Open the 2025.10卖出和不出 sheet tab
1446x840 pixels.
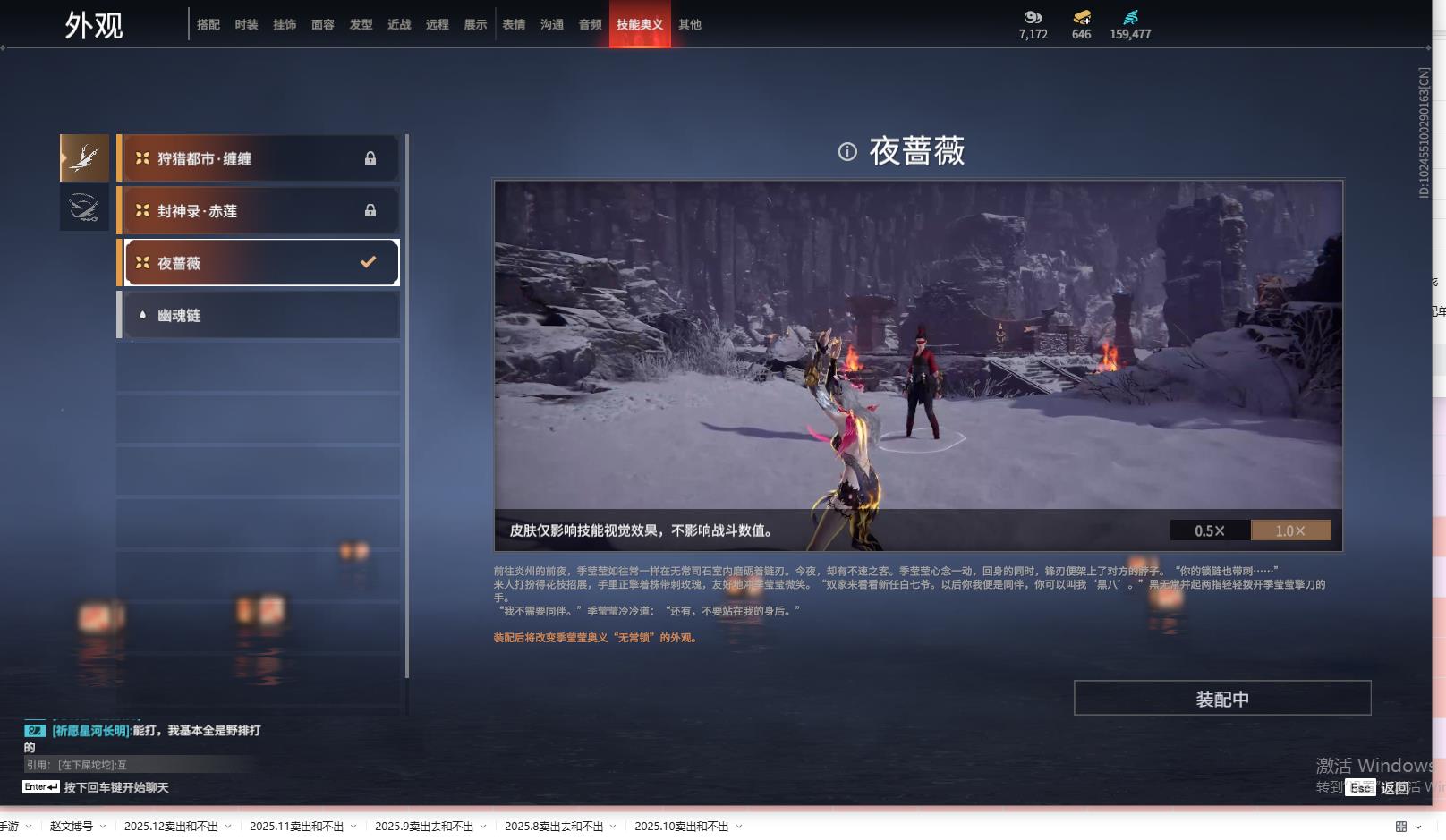tap(682, 827)
